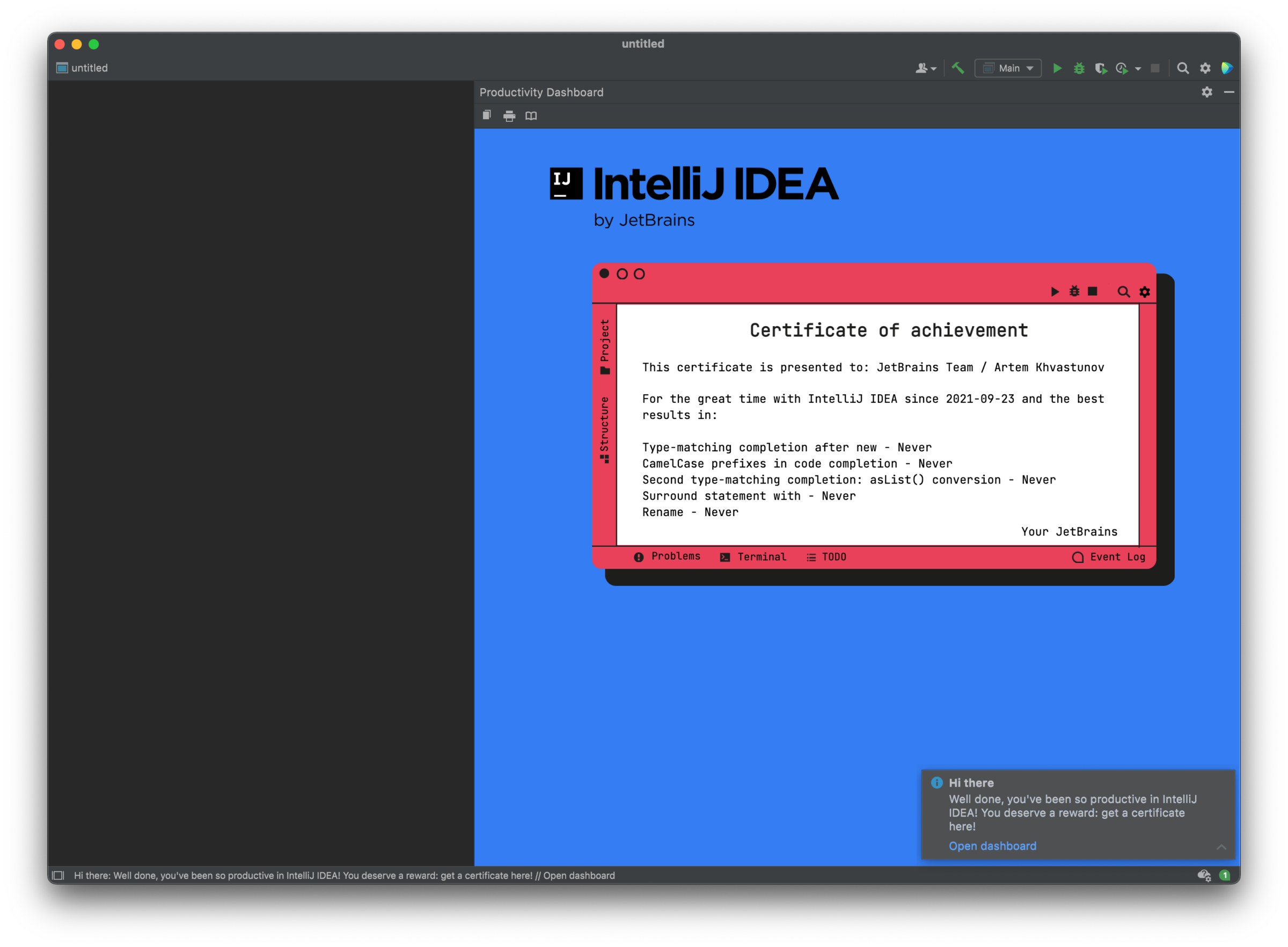Click the info icon in Hi there notification
The height and width of the screenshot is (947, 1288).
tap(936, 782)
